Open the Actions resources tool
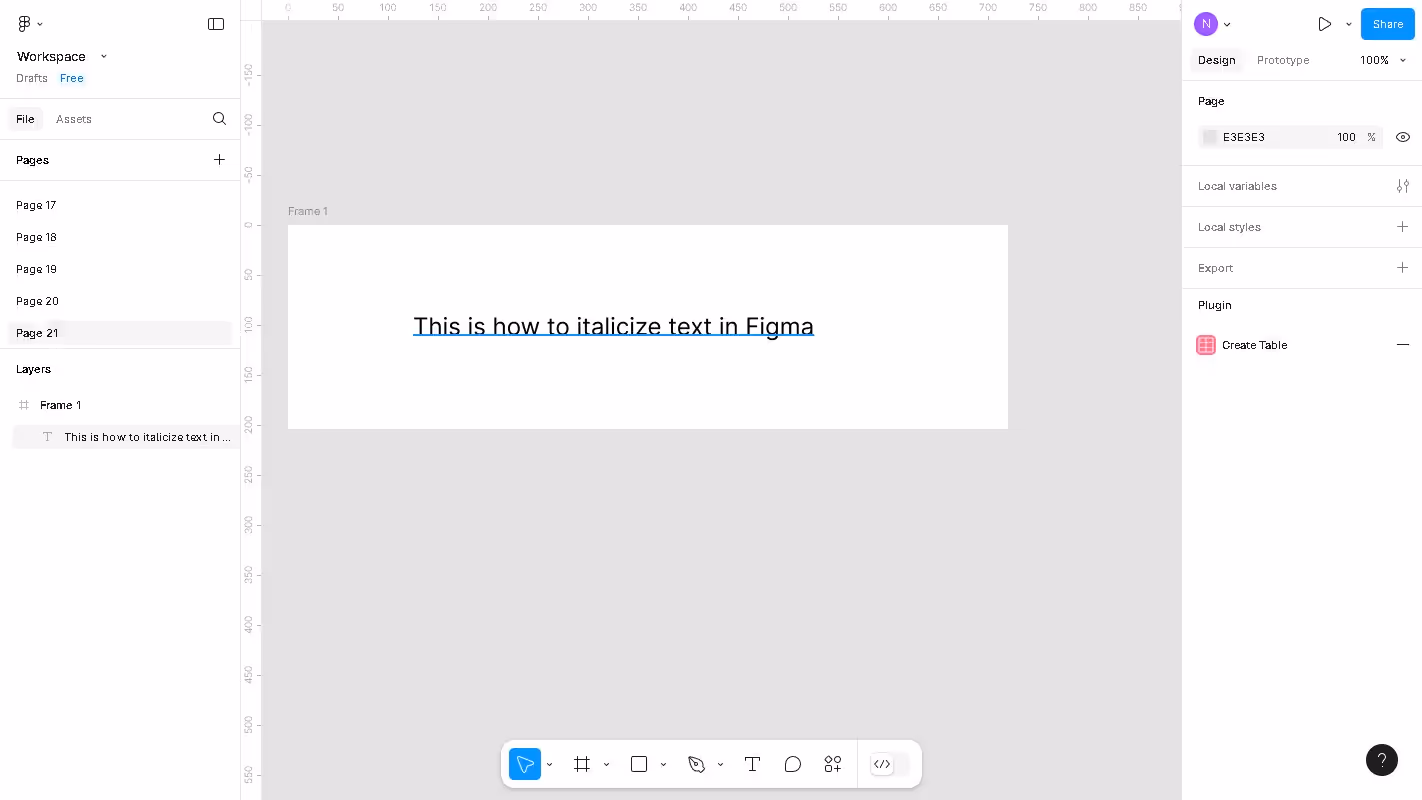1422x800 pixels. click(x=833, y=764)
